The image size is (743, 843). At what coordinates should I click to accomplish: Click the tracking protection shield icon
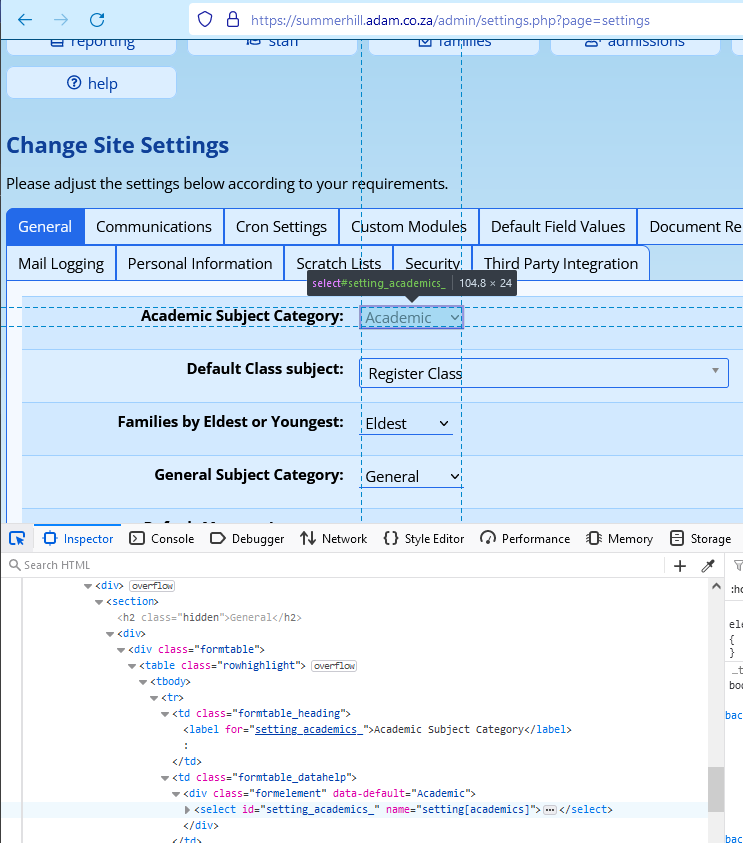(x=205, y=20)
